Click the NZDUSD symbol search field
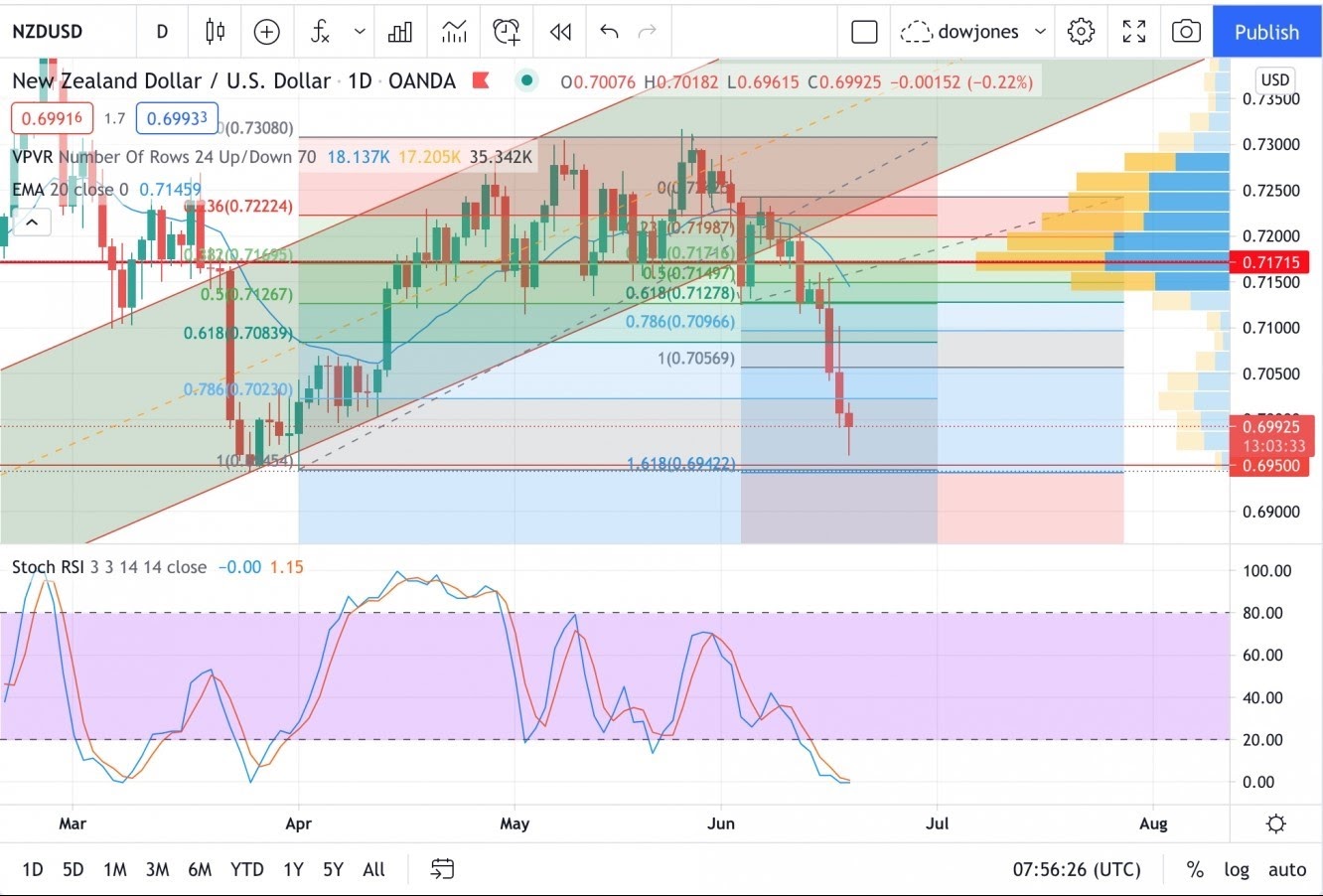1323x896 pixels. 48,32
